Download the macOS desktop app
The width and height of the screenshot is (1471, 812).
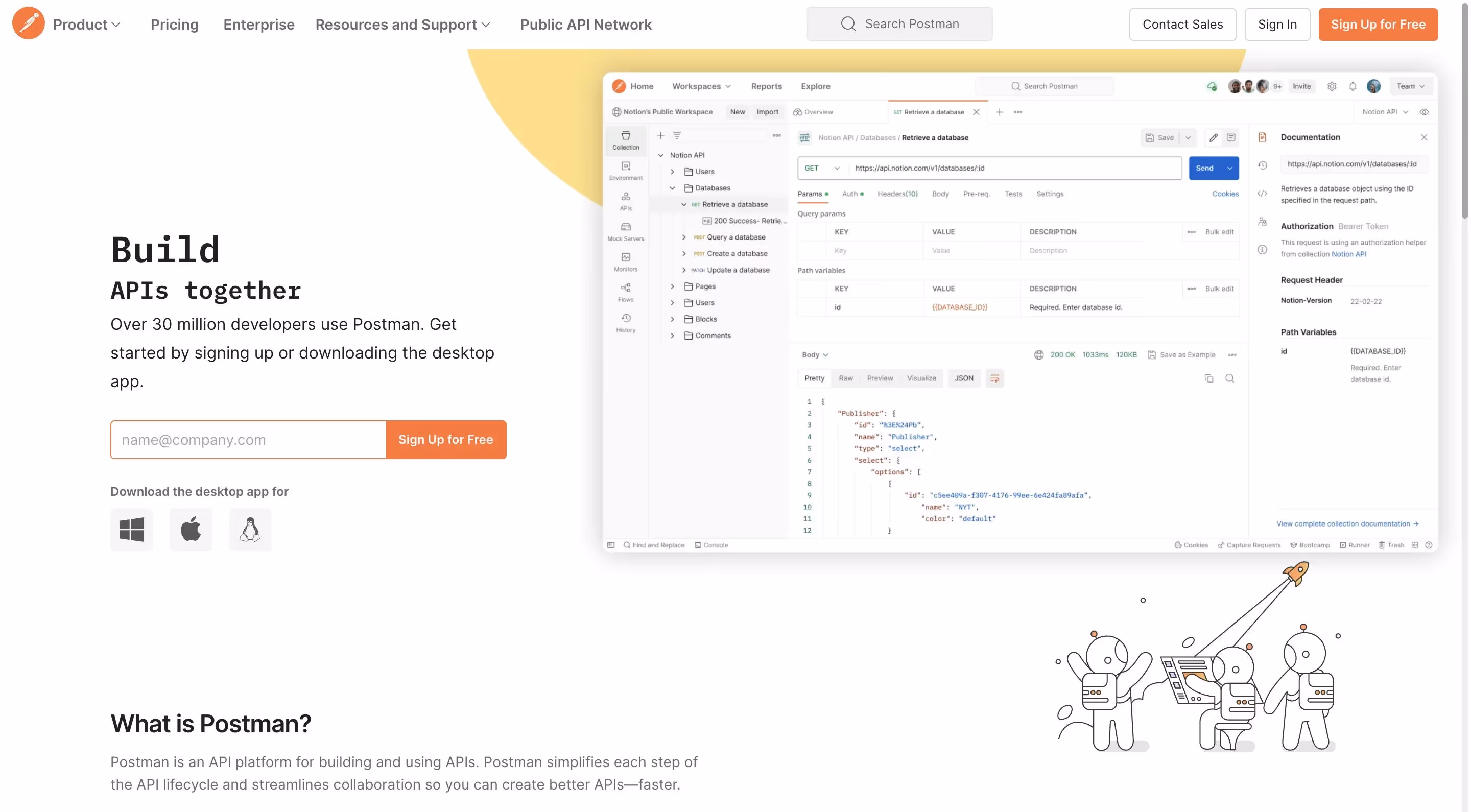[x=191, y=530]
